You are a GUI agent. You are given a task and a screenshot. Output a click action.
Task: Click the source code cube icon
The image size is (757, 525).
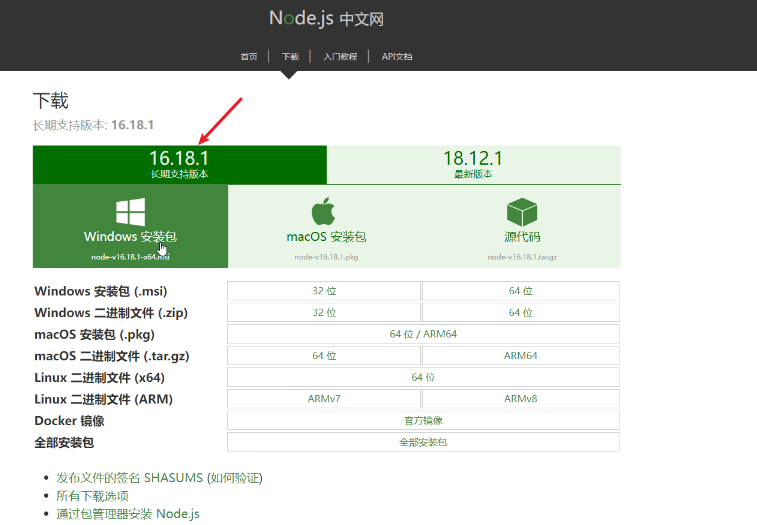pyautogui.click(x=522, y=212)
